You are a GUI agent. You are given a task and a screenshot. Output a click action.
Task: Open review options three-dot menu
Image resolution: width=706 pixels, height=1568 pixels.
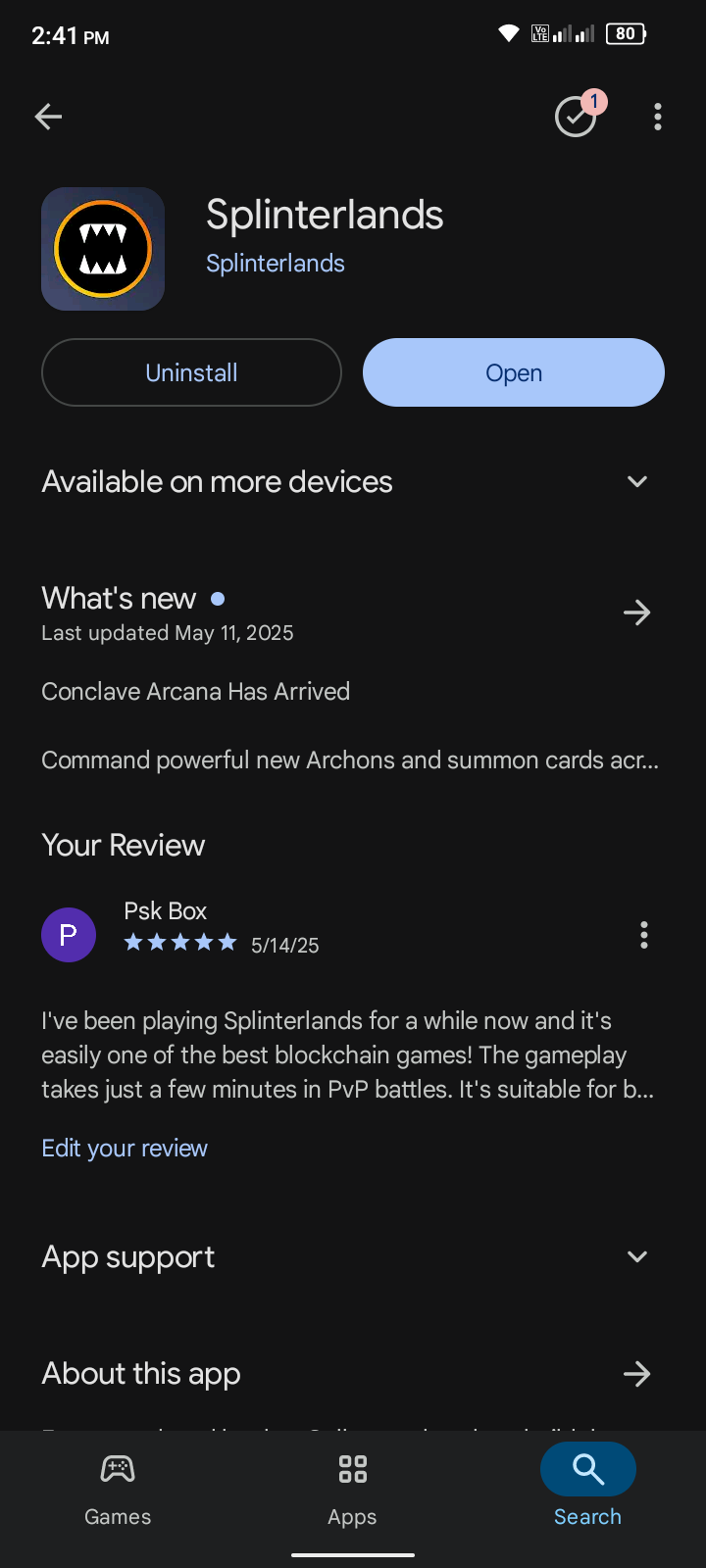click(x=644, y=935)
